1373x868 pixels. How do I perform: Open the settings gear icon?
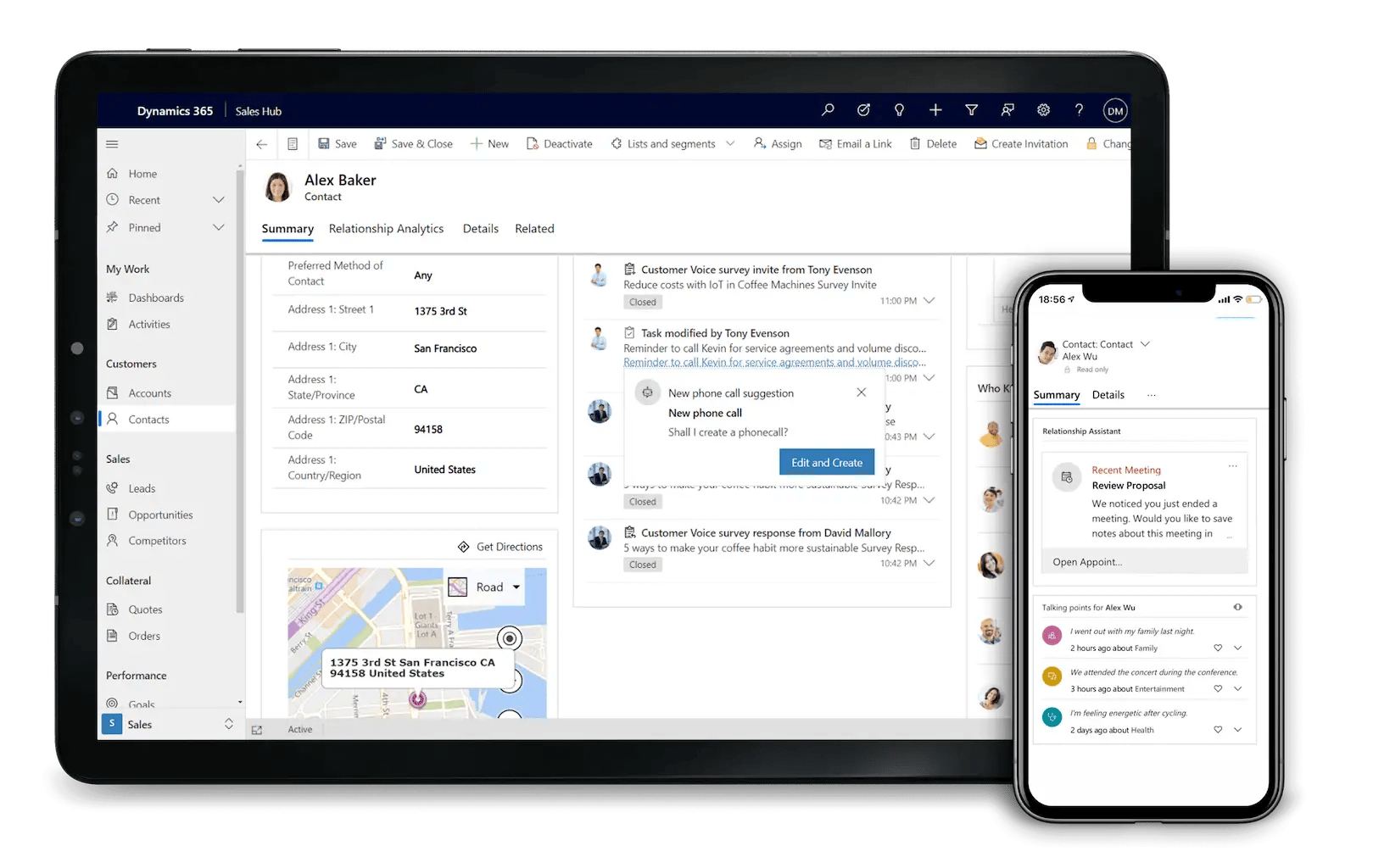point(1043,110)
